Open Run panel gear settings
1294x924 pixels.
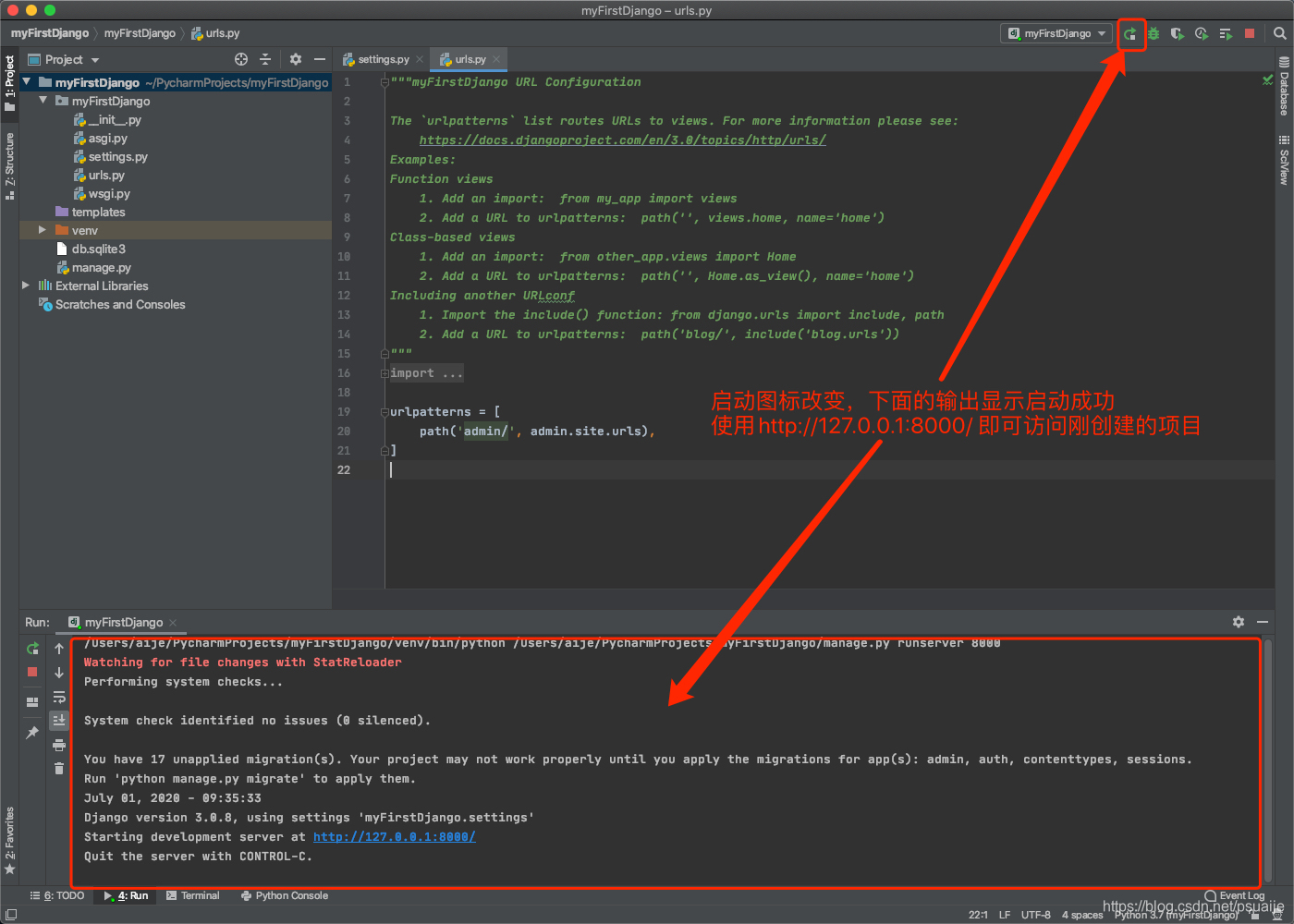1239,622
